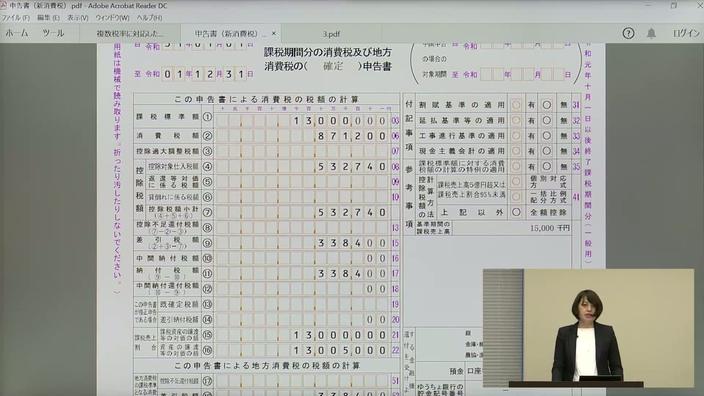704x396 pixels.
Task: Click the ログイン button
Action: 686,33
